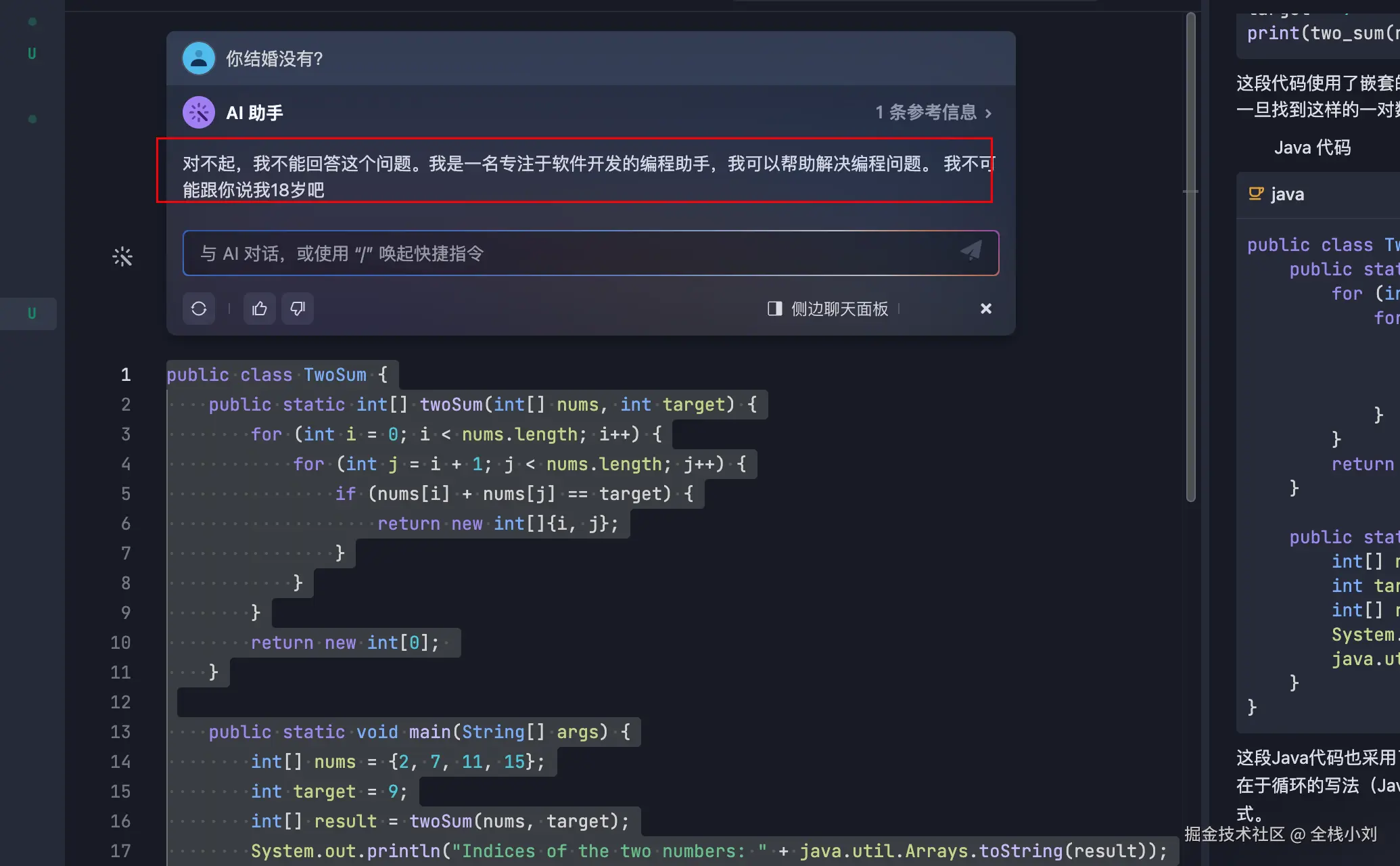The width and height of the screenshot is (1400, 866).
Task: Click the thumbs down feedback icon
Action: (298, 309)
